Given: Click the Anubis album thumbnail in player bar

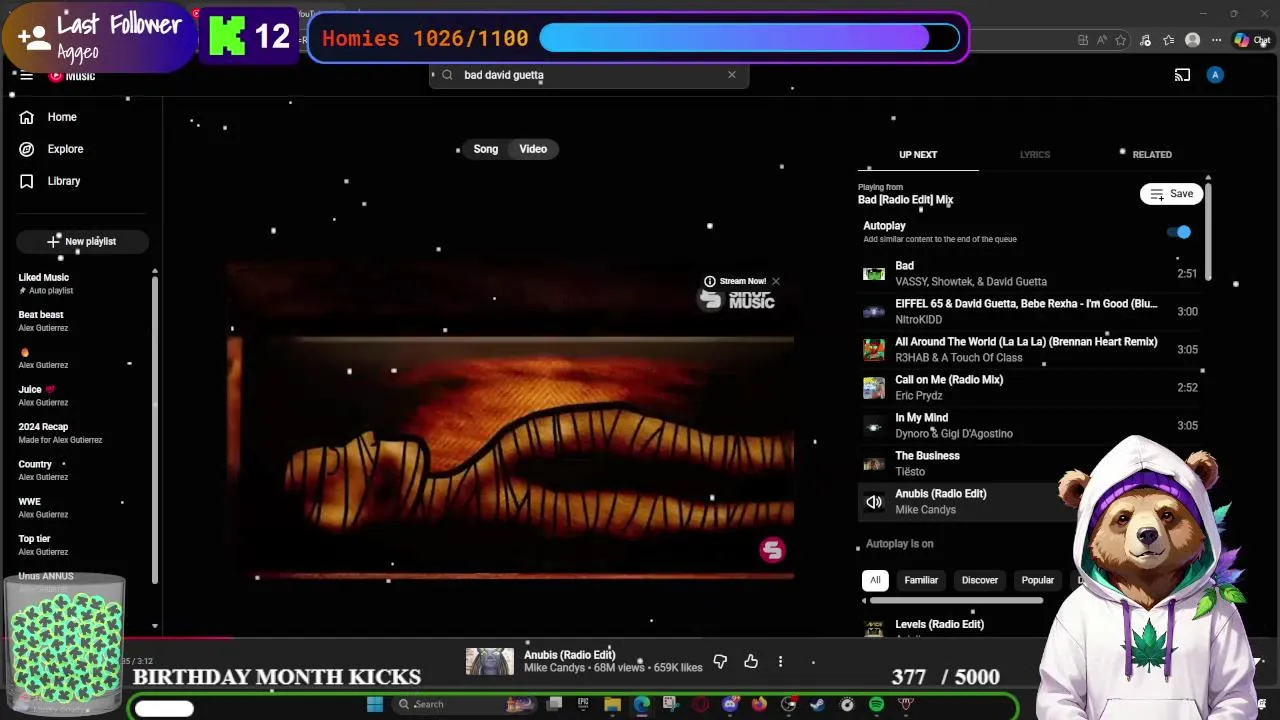Looking at the screenshot, I should point(489,662).
